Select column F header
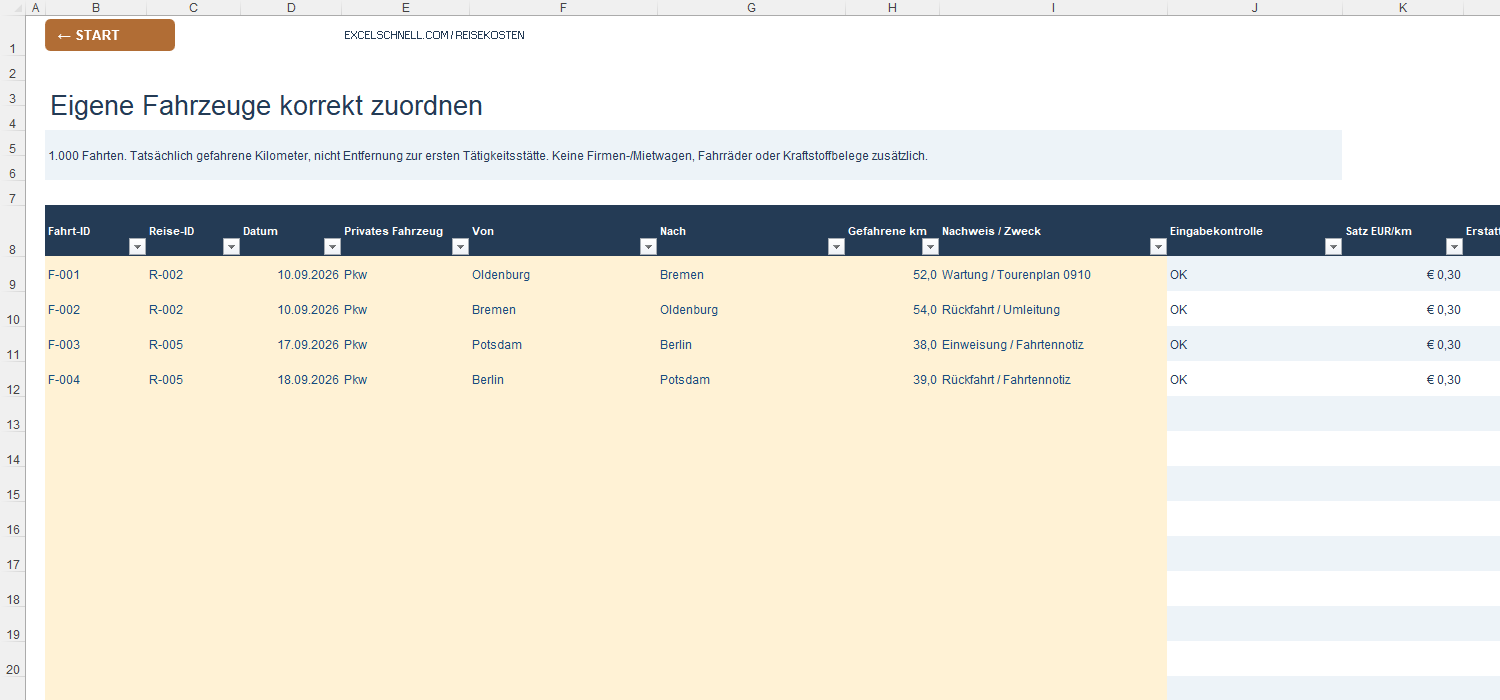Image resolution: width=1500 pixels, height=700 pixels. coord(563,8)
